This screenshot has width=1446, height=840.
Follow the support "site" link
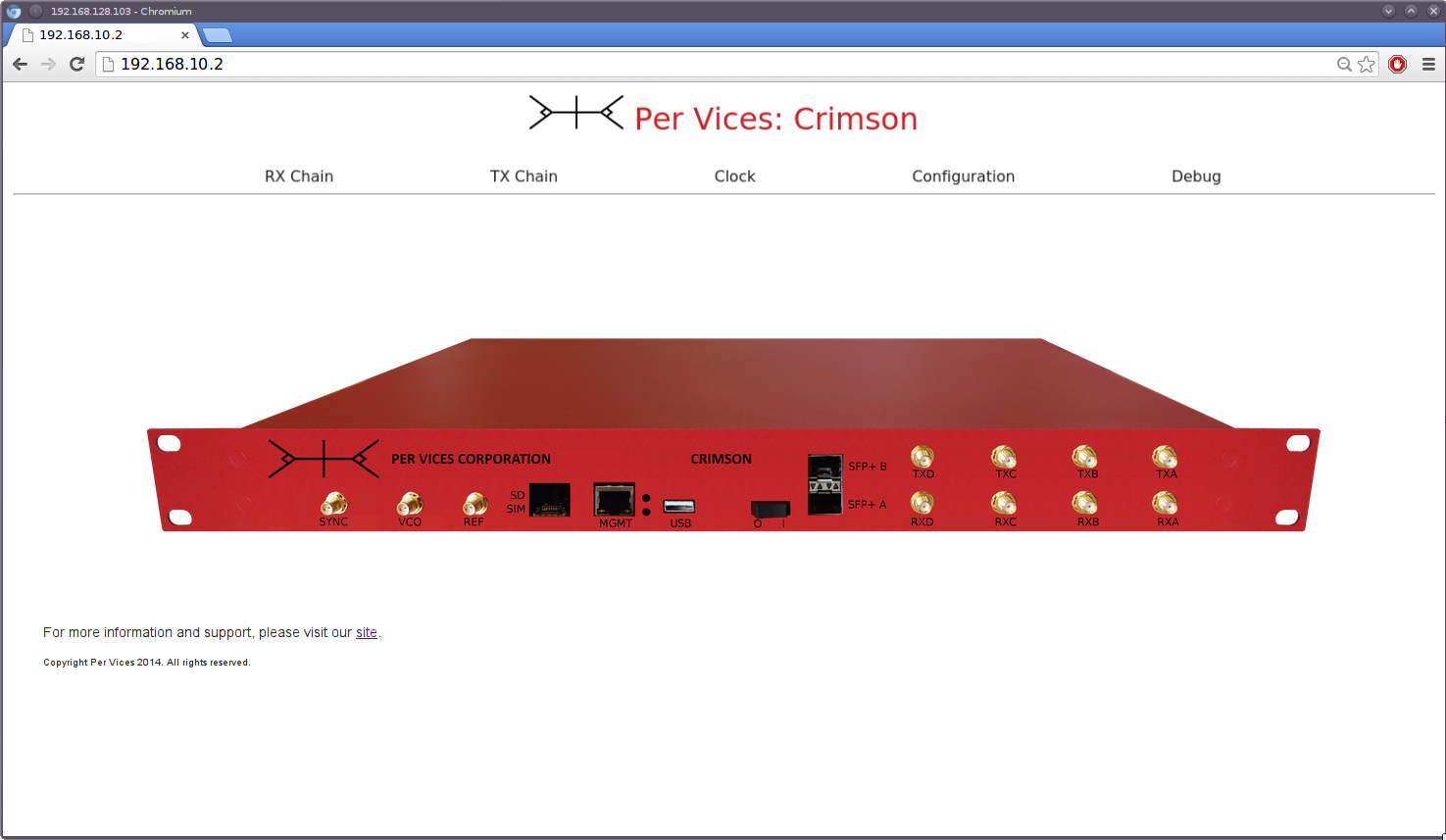click(367, 633)
